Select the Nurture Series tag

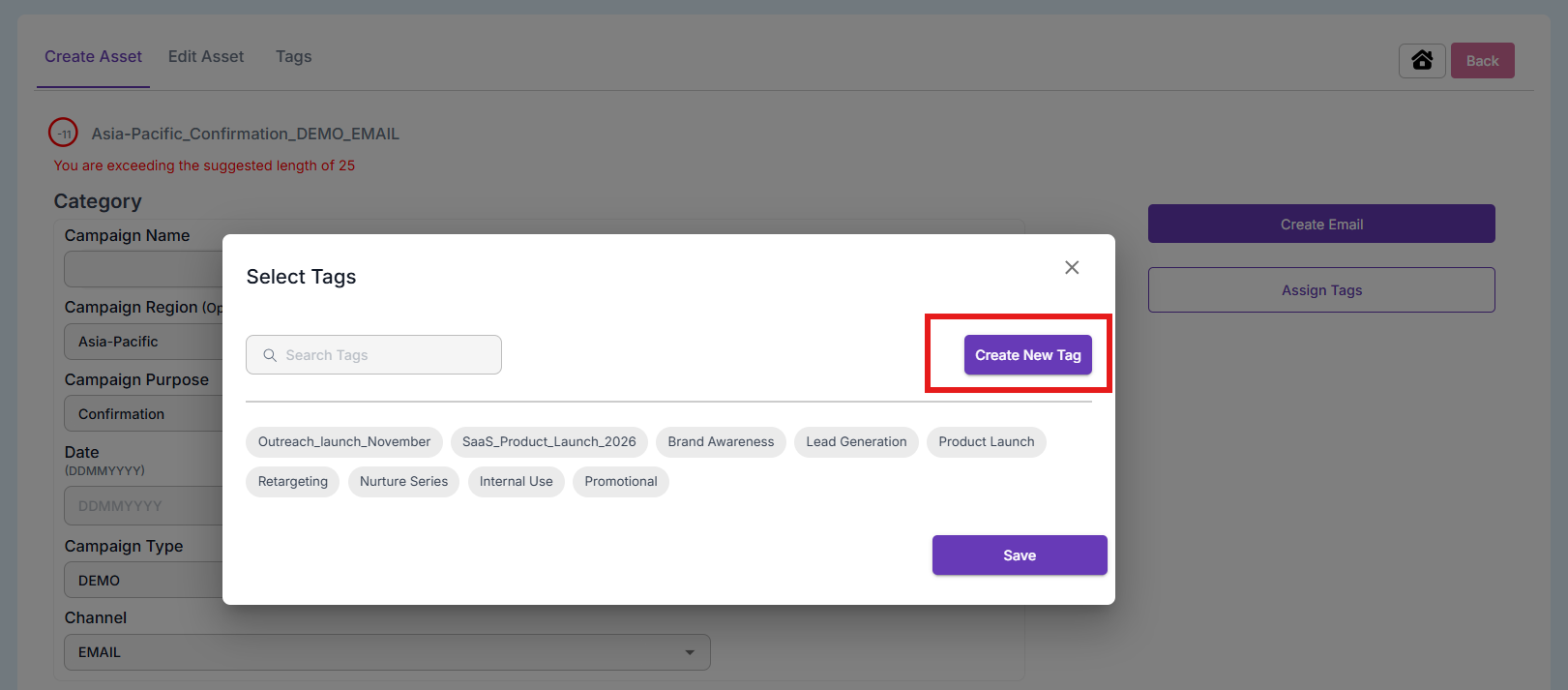[403, 482]
